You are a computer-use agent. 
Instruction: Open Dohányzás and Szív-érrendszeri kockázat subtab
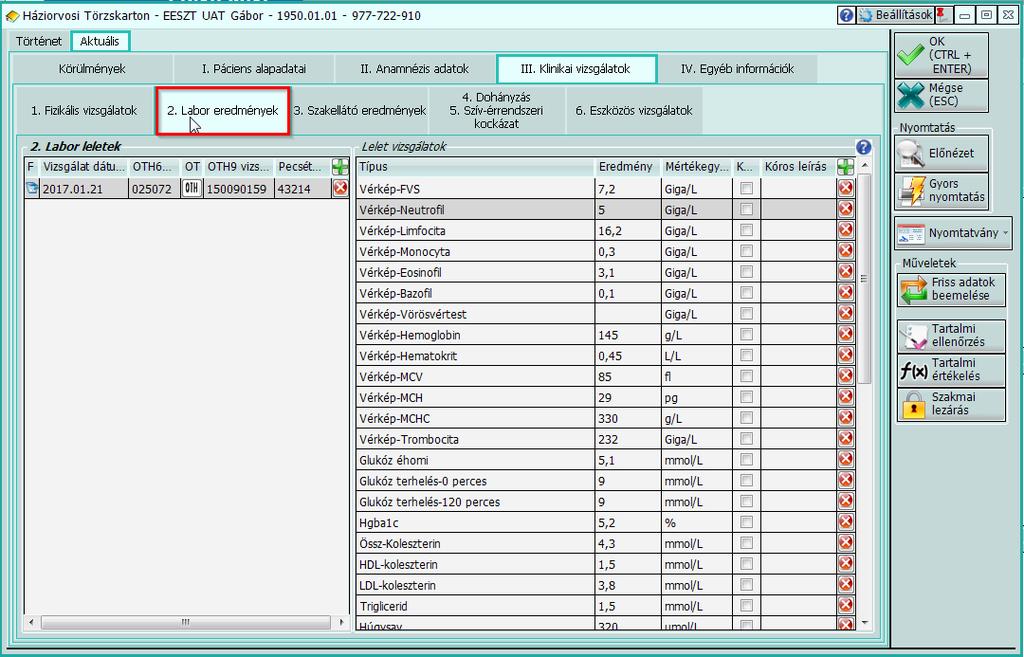point(496,110)
